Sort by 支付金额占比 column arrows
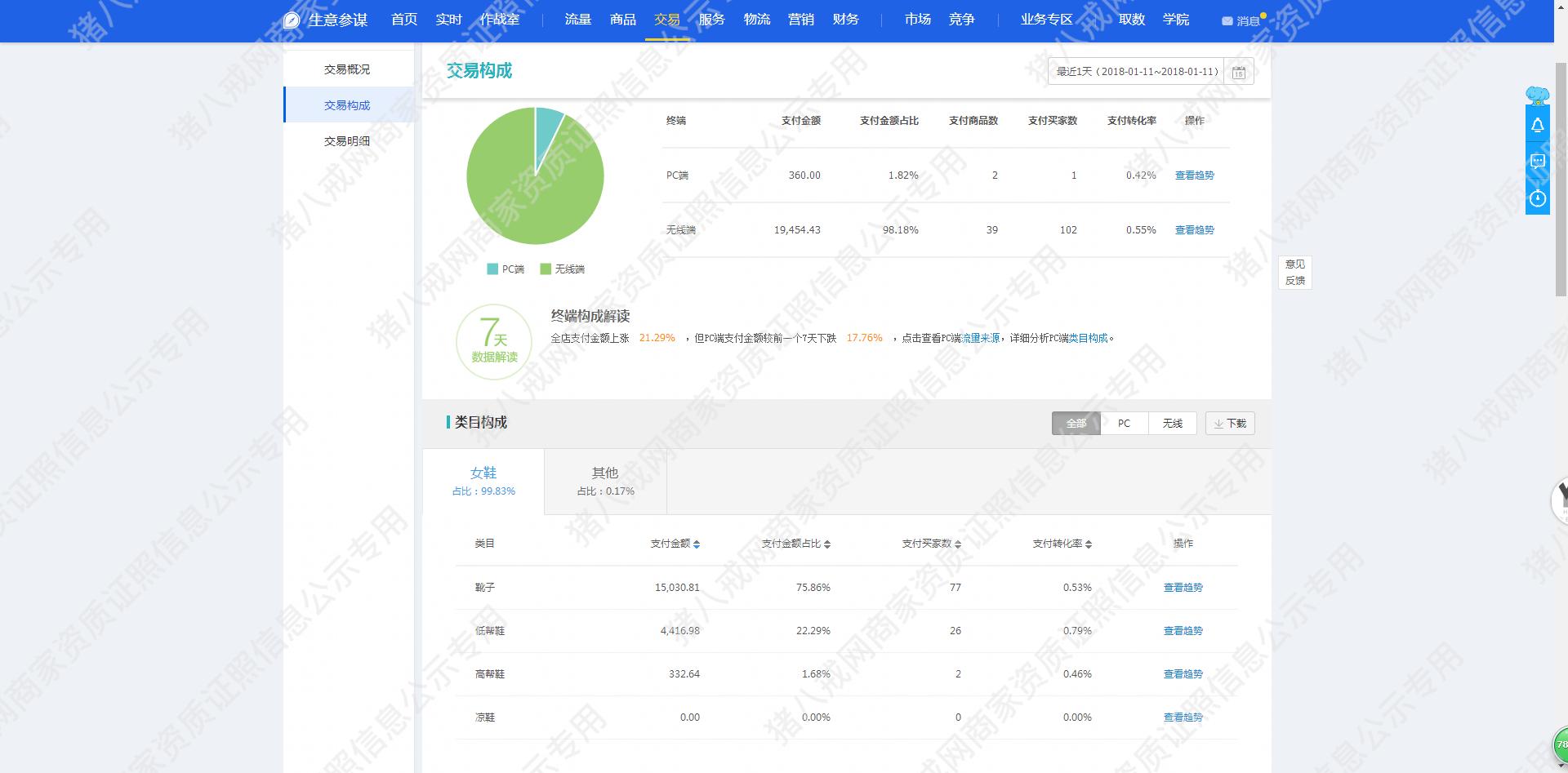The image size is (1568, 773). 827,544
